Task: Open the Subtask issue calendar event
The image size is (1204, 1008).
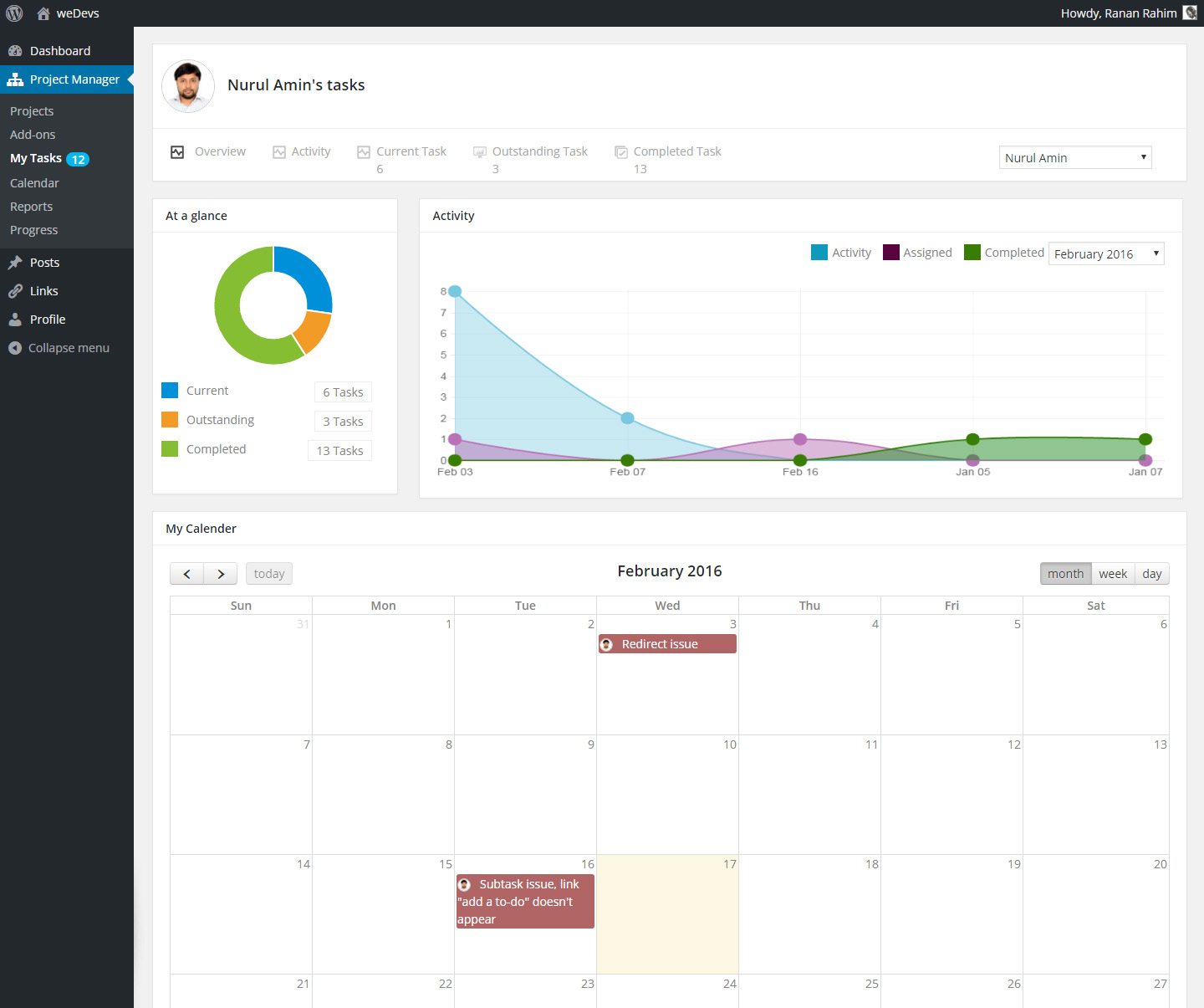Action: click(x=525, y=901)
